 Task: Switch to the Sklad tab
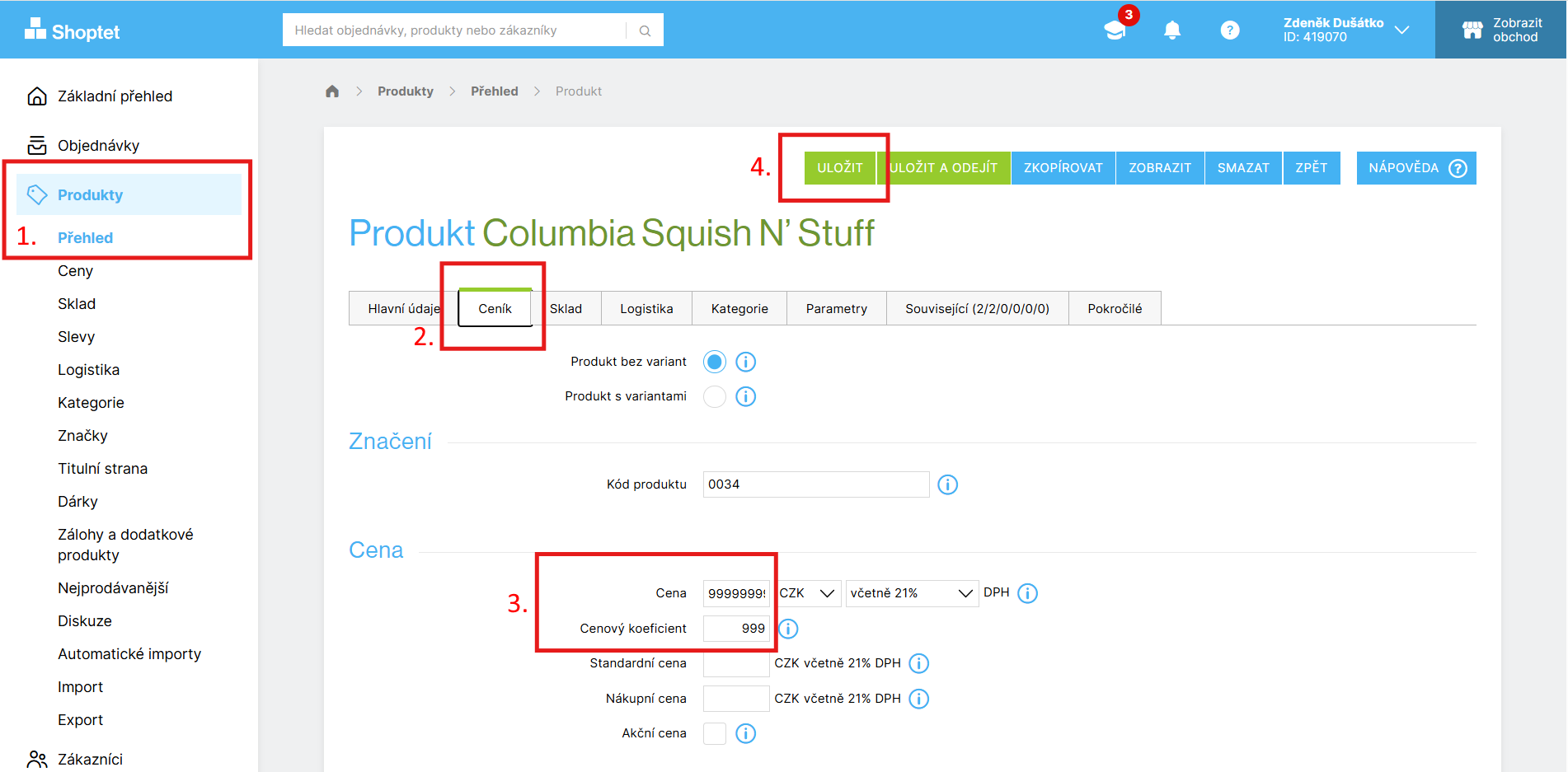(x=566, y=308)
